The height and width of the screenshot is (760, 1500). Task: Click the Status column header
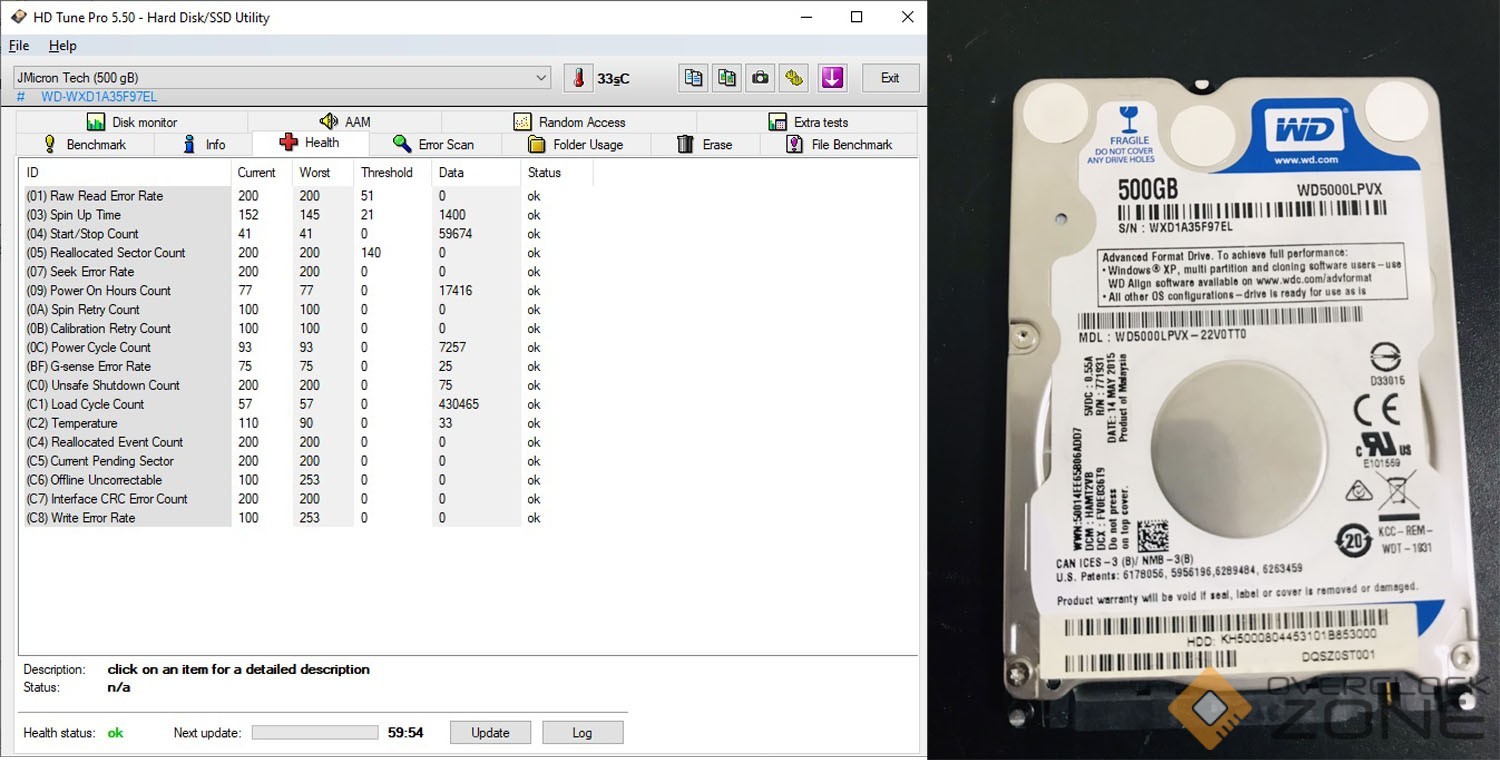pyautogui.click(x=557, y=173)
